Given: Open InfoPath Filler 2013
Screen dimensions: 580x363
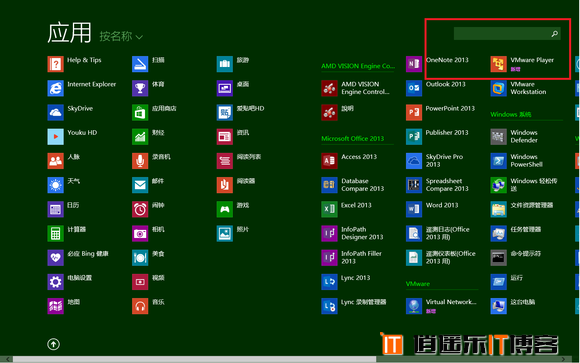Looking at the screenshot, I should (x=352, y=258).
